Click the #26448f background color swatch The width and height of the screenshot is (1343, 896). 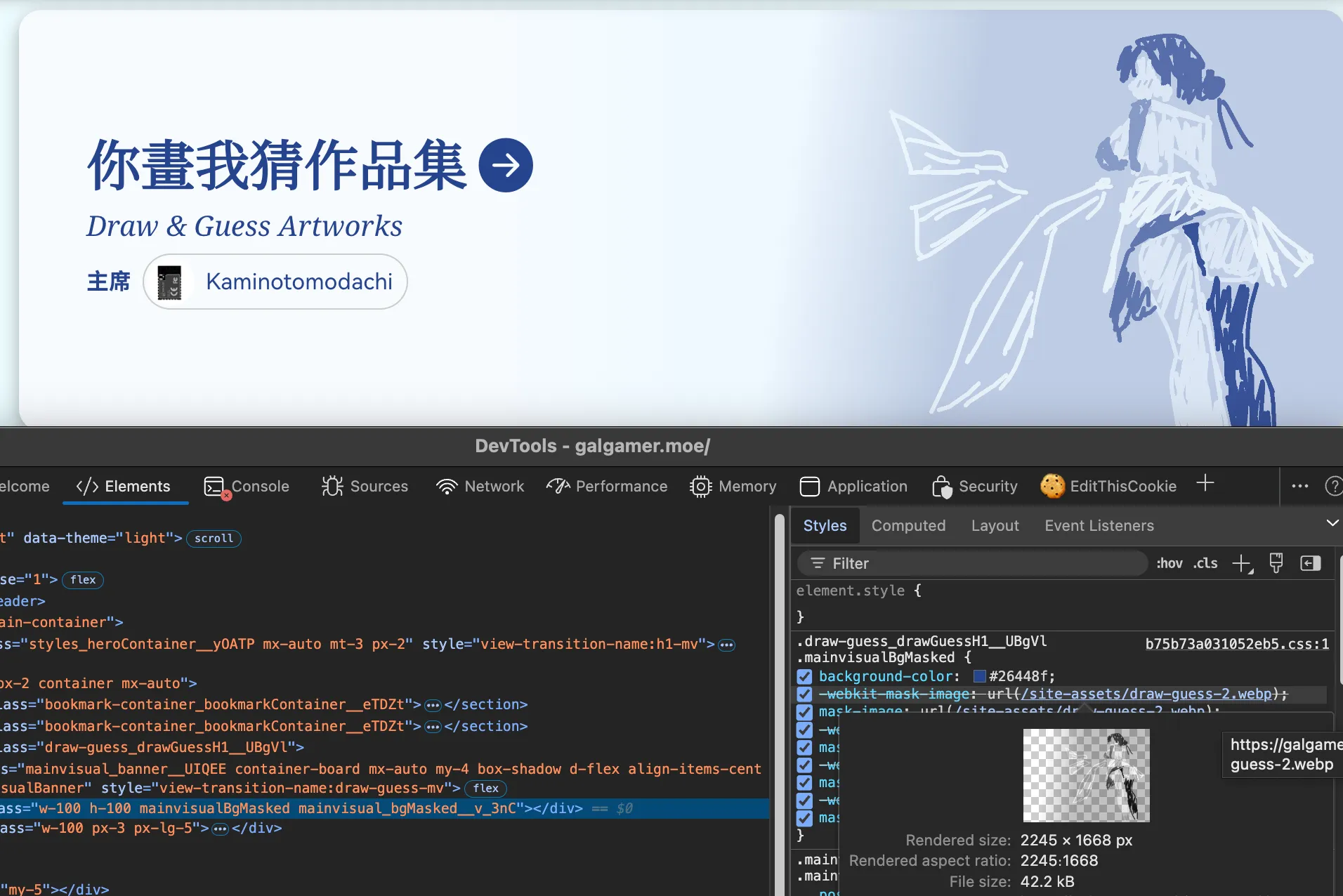pos(980,676)
